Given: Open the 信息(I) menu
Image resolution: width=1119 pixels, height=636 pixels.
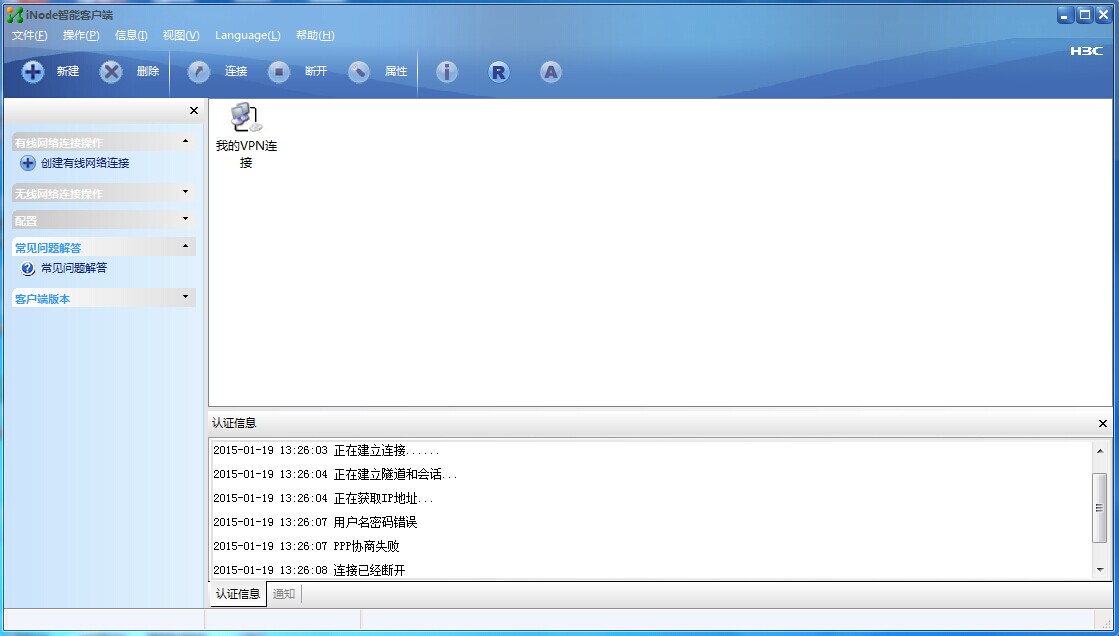Looking at the screenshot, I should pos(131,35).
